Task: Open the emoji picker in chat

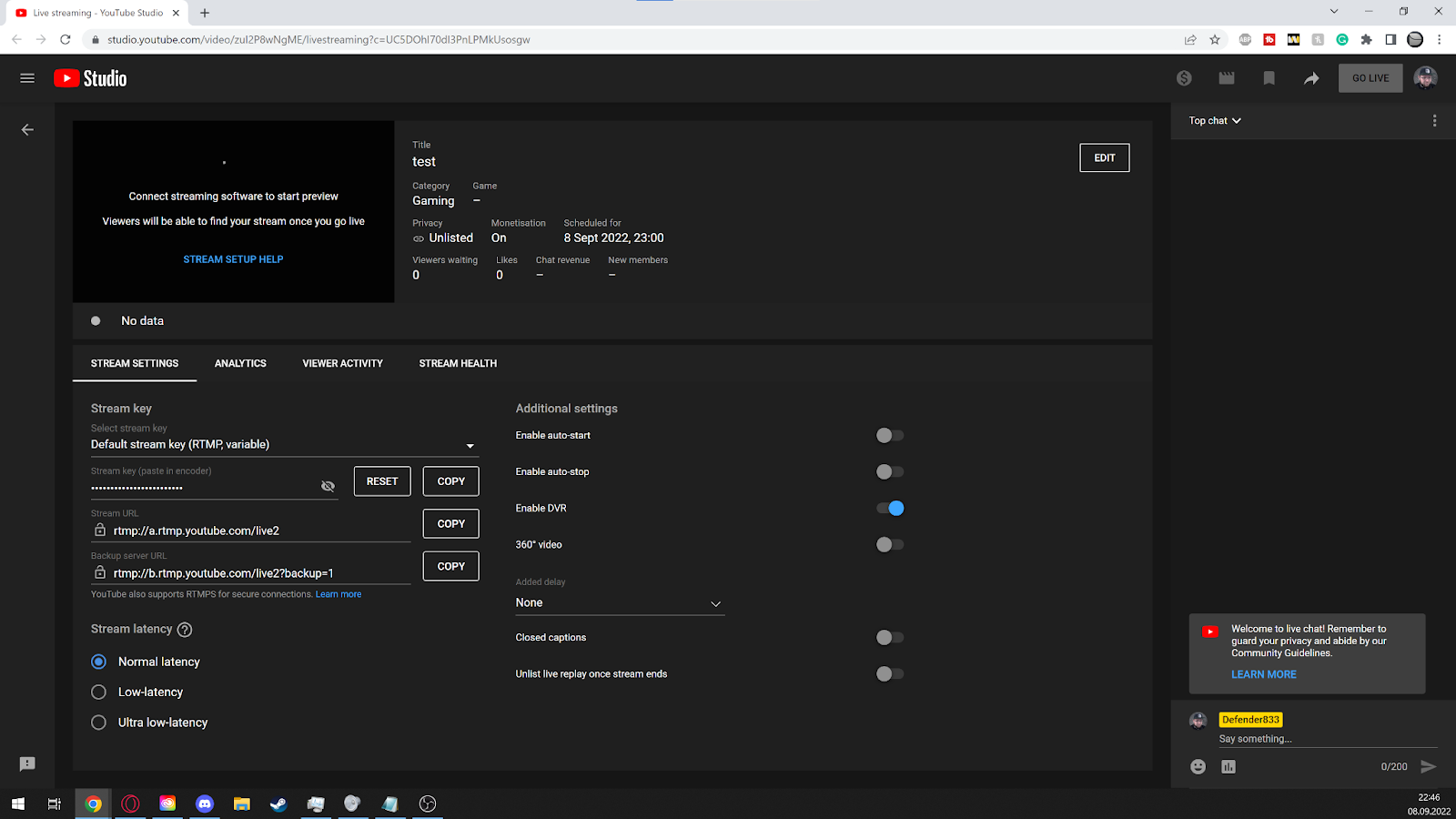Action: click(x=1198, y=766)
